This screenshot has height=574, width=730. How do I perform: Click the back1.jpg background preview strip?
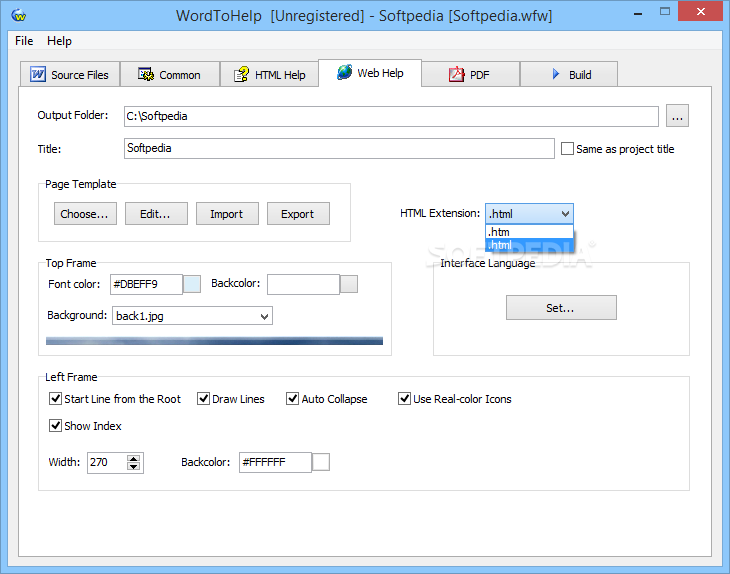pos(214,341)
